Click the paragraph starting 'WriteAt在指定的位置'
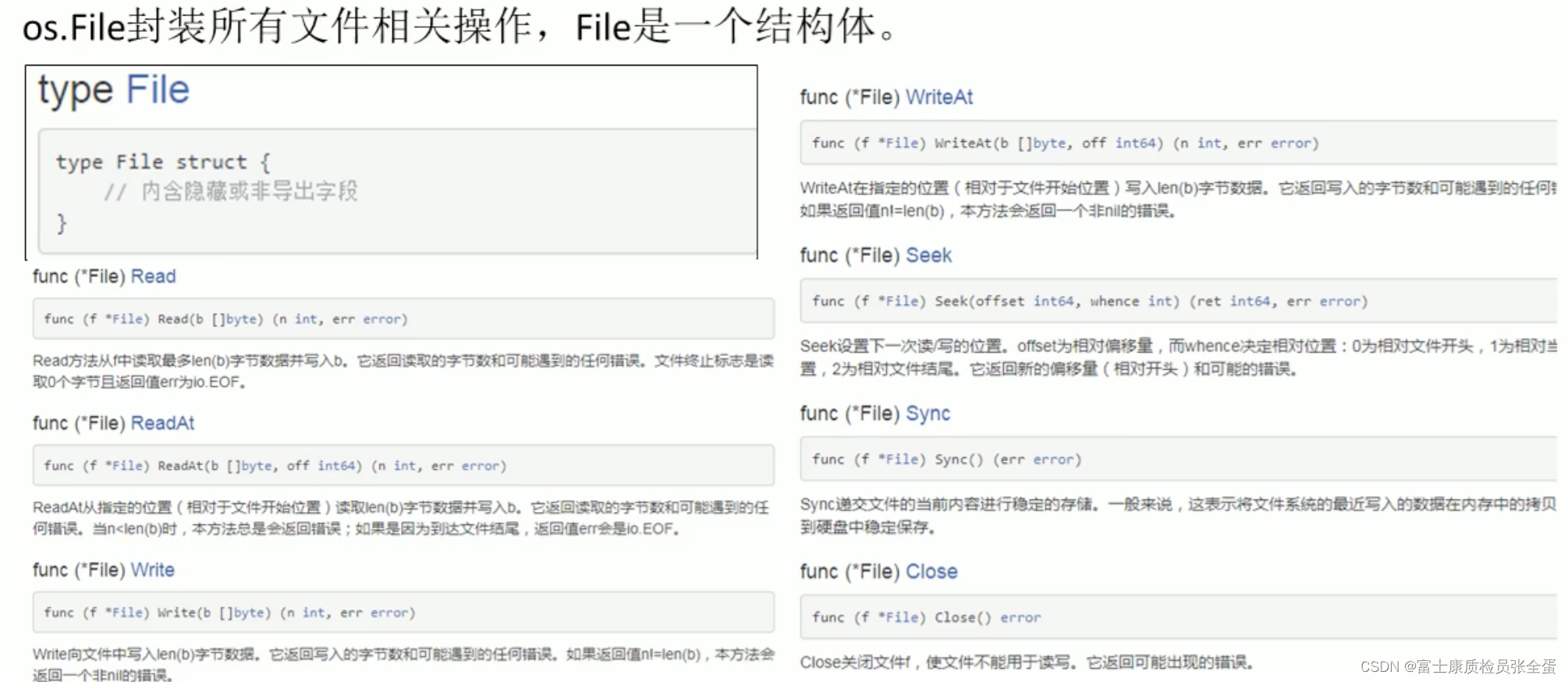 1179,199
